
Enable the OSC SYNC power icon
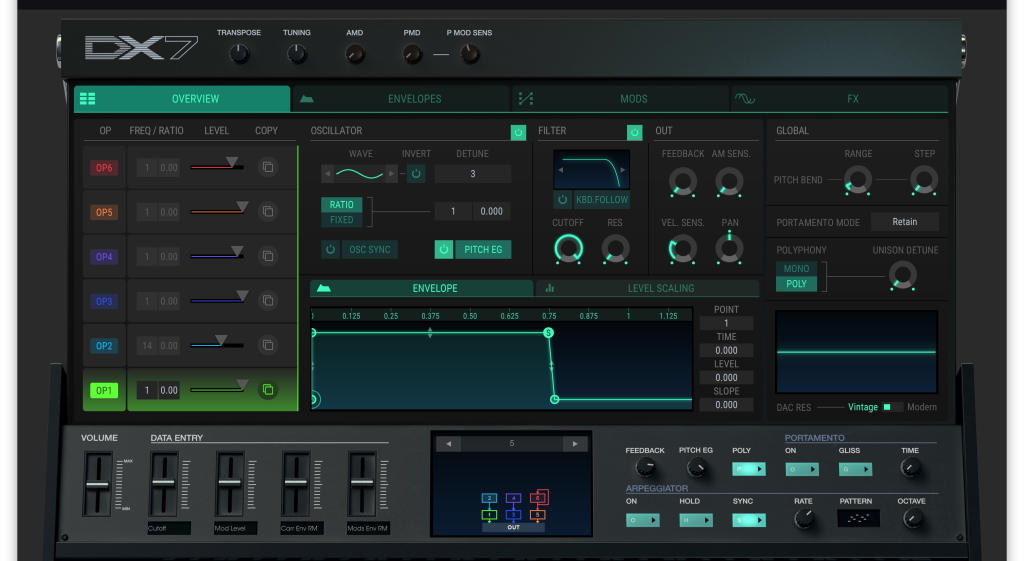tap(331, 249)
